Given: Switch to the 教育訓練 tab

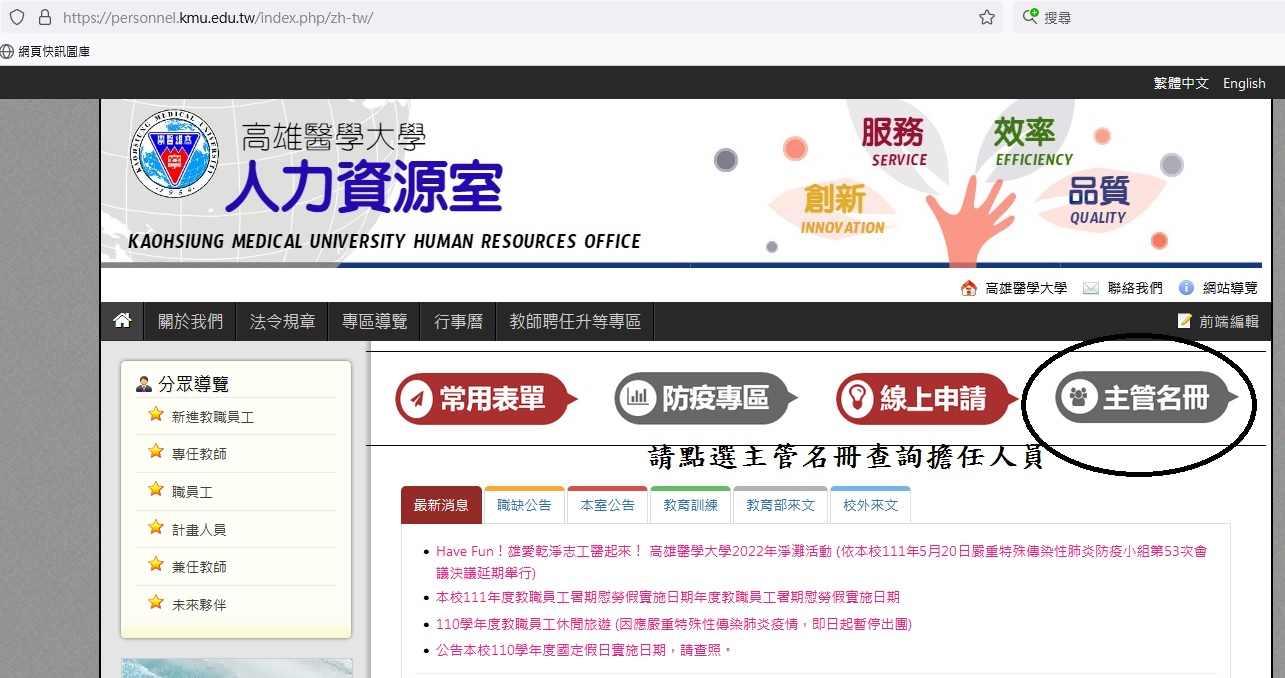Looking at the screenshot, I should [x=690, y=505].
